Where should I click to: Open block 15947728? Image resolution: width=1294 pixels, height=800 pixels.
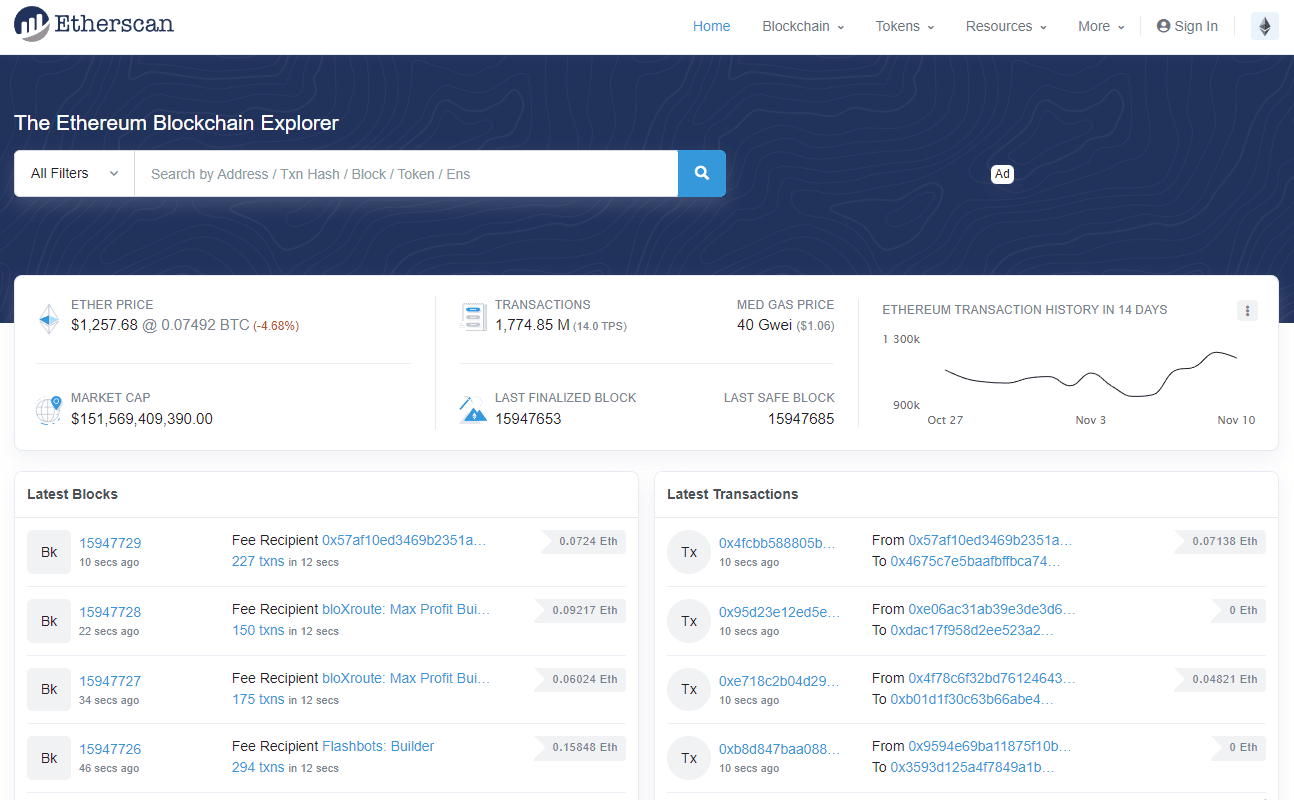pyautogui.click(x=110, y=612)
